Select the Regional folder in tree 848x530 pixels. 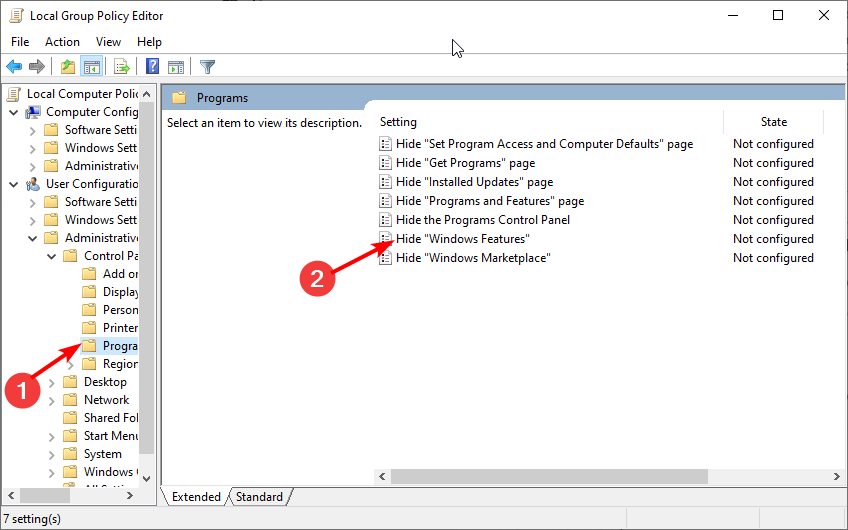click(x=120, y=364)
